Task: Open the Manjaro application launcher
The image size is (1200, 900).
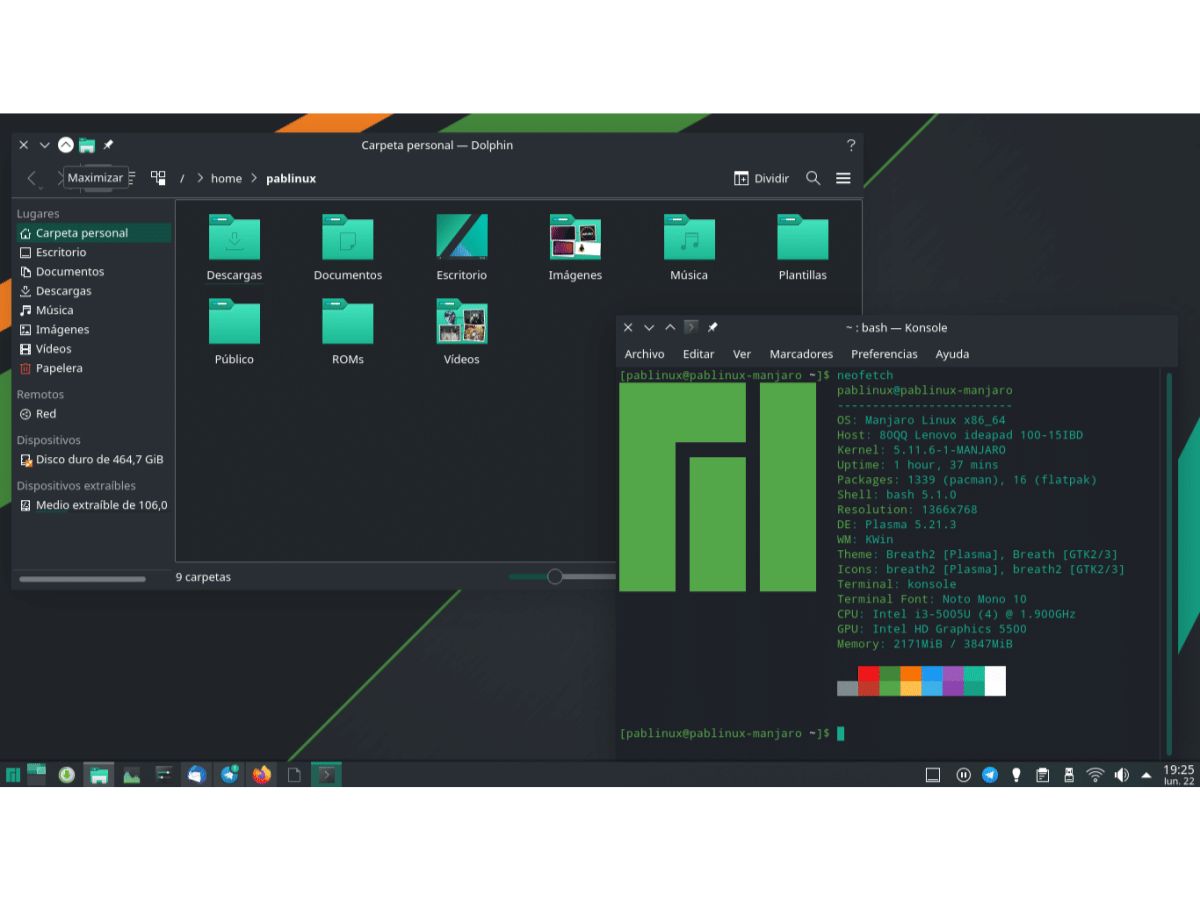Action: [x=13, y=774]
